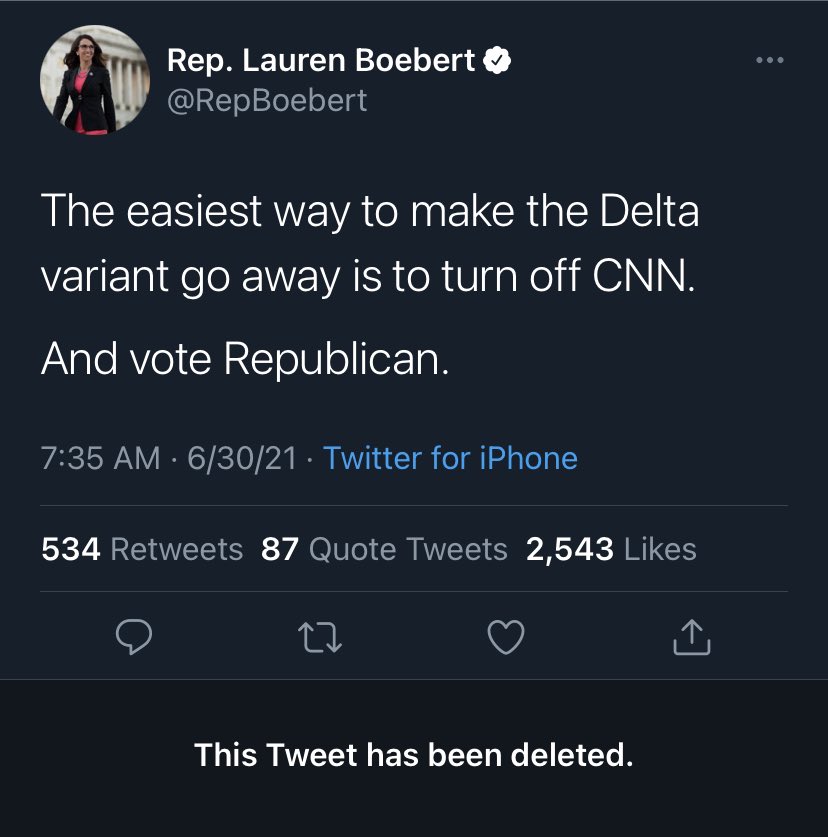828x837 pixels.
Task: Click the retweet arrows icon
Action: point(319,637)
